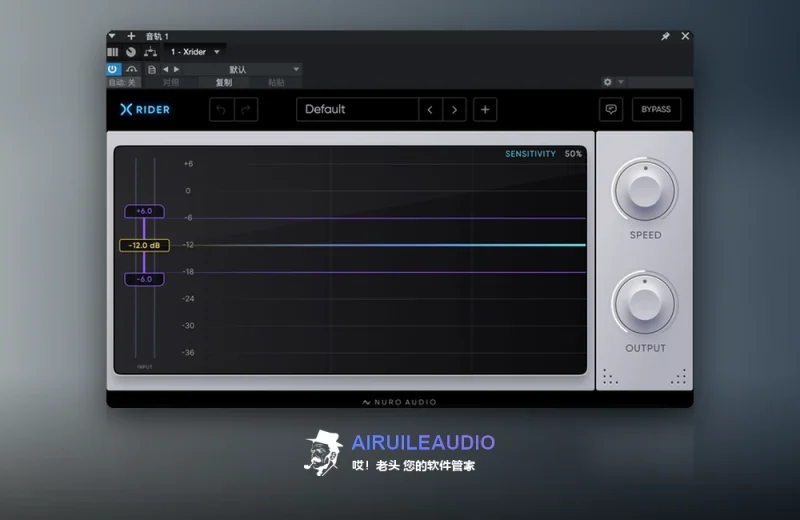800x520 pixels.
Task: Click the SENSITIVITY 50% value
Action: click(573, 154)
